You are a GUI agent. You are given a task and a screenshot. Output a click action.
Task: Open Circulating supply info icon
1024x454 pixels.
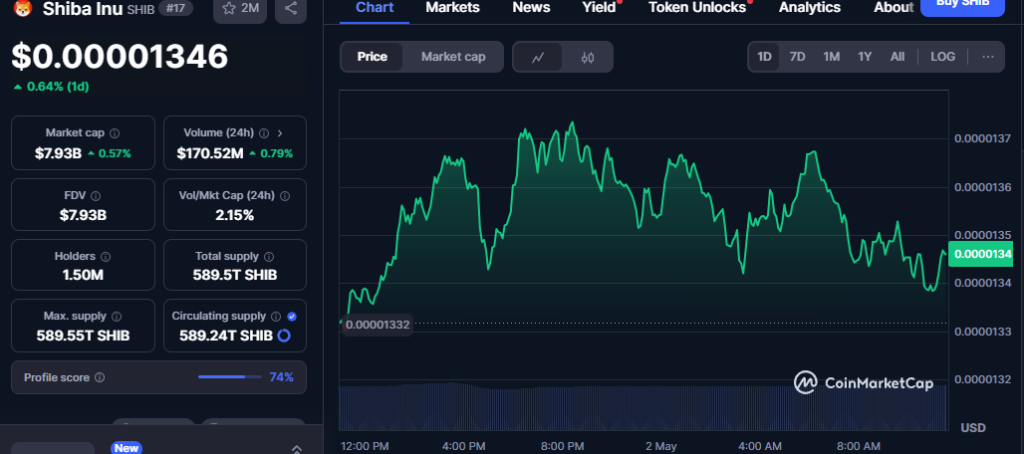[276, 316]
